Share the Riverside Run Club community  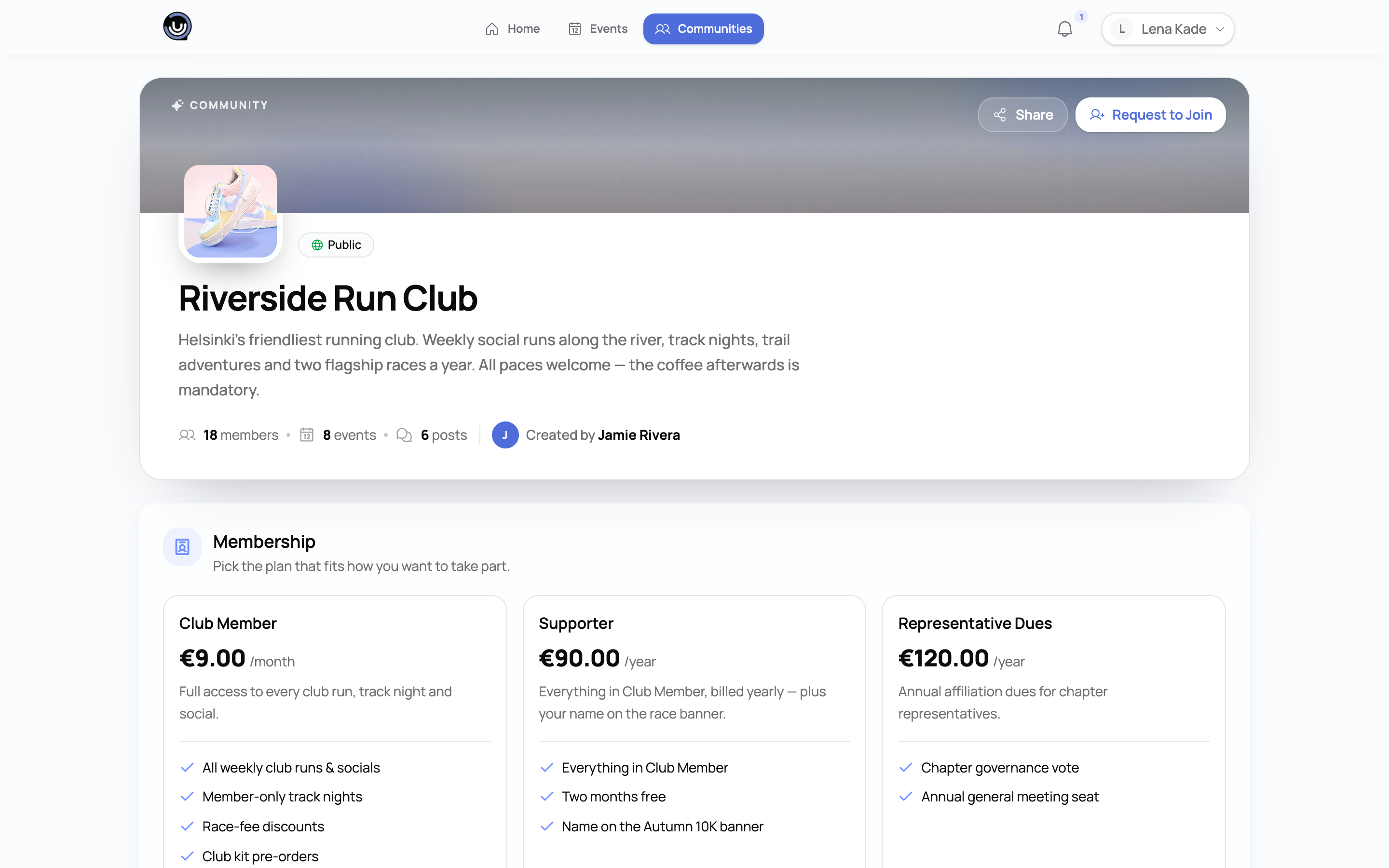pyautogui.click(x=1023, y=115)
